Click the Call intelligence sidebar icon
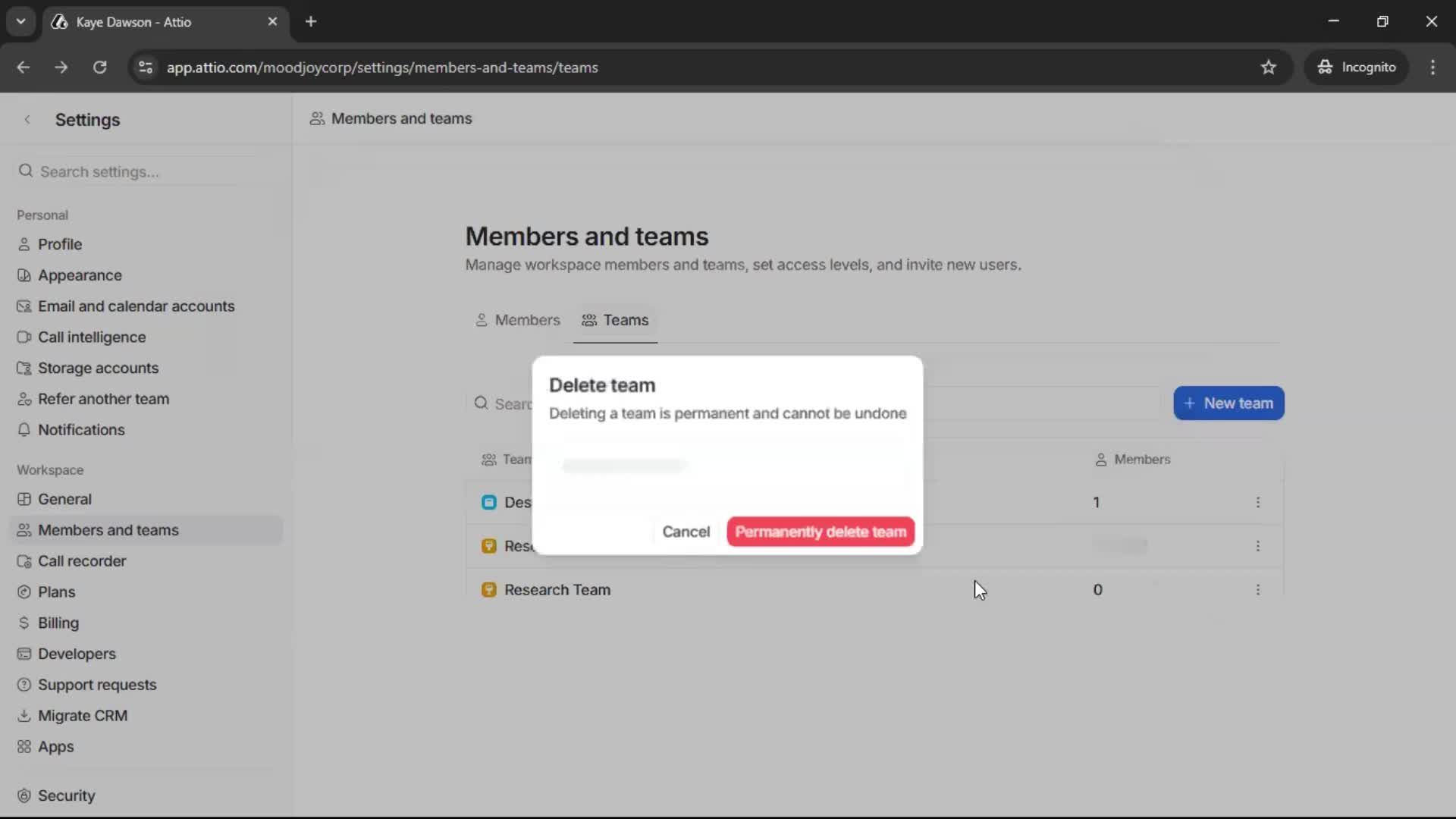 coord(24,337)
